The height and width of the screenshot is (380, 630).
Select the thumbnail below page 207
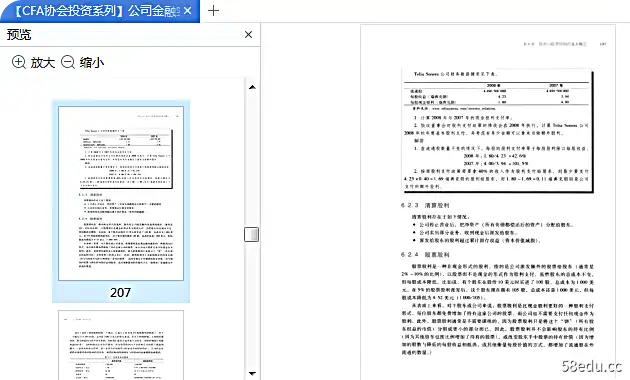coord(121,345)
